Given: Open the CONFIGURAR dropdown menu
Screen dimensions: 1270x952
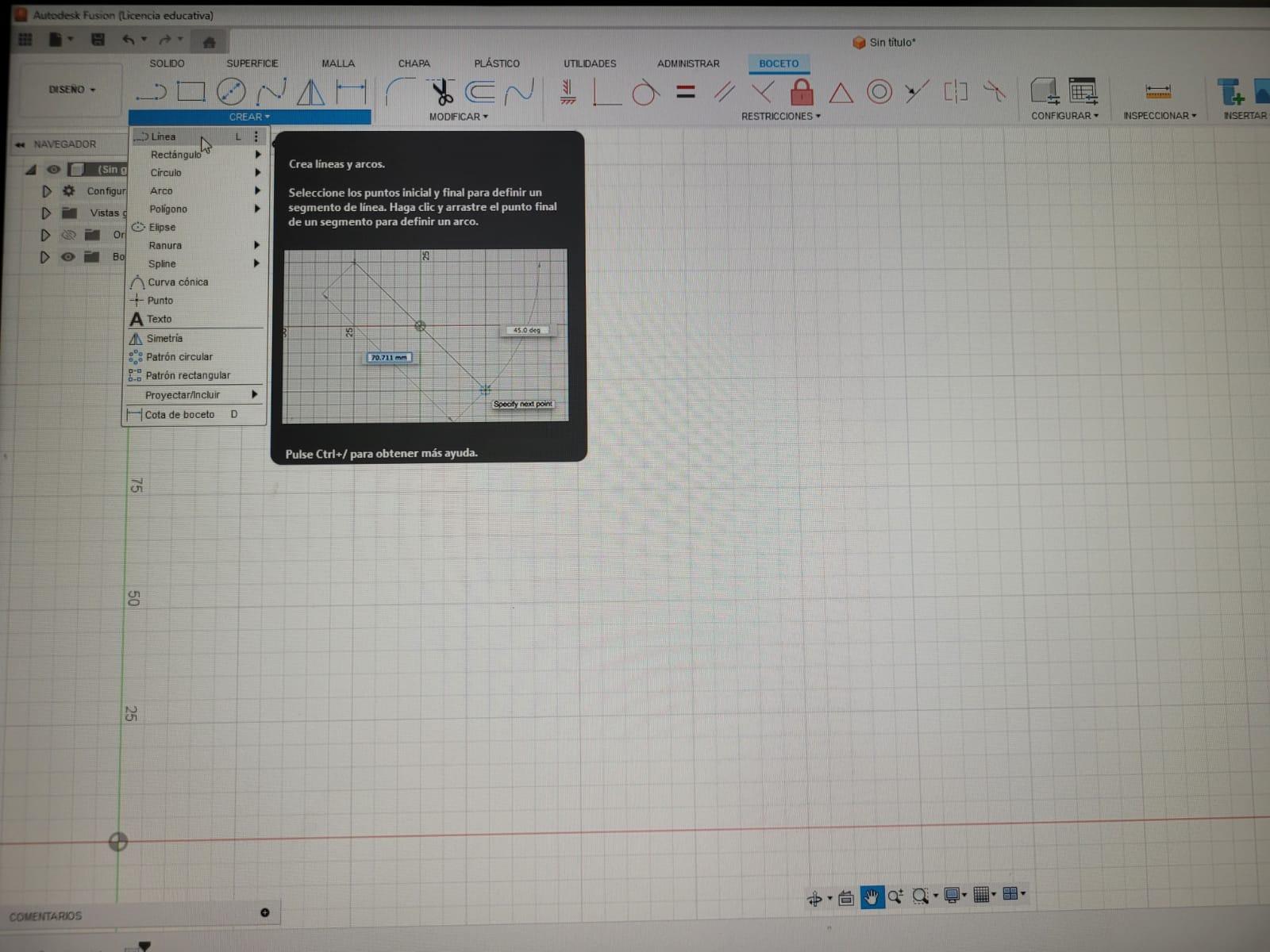Looking at the screenshot, I should [x=1064, y=116].
